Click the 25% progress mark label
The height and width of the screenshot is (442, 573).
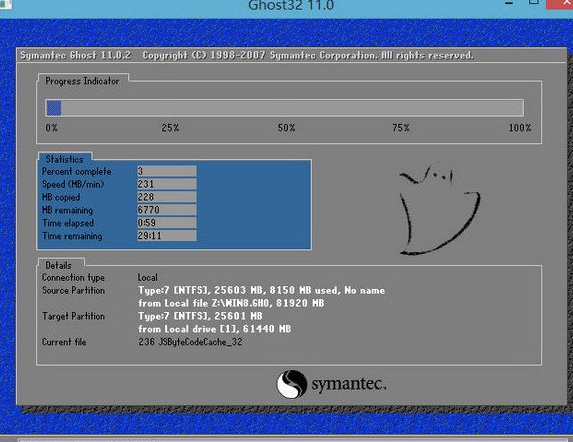coord(170,128)
